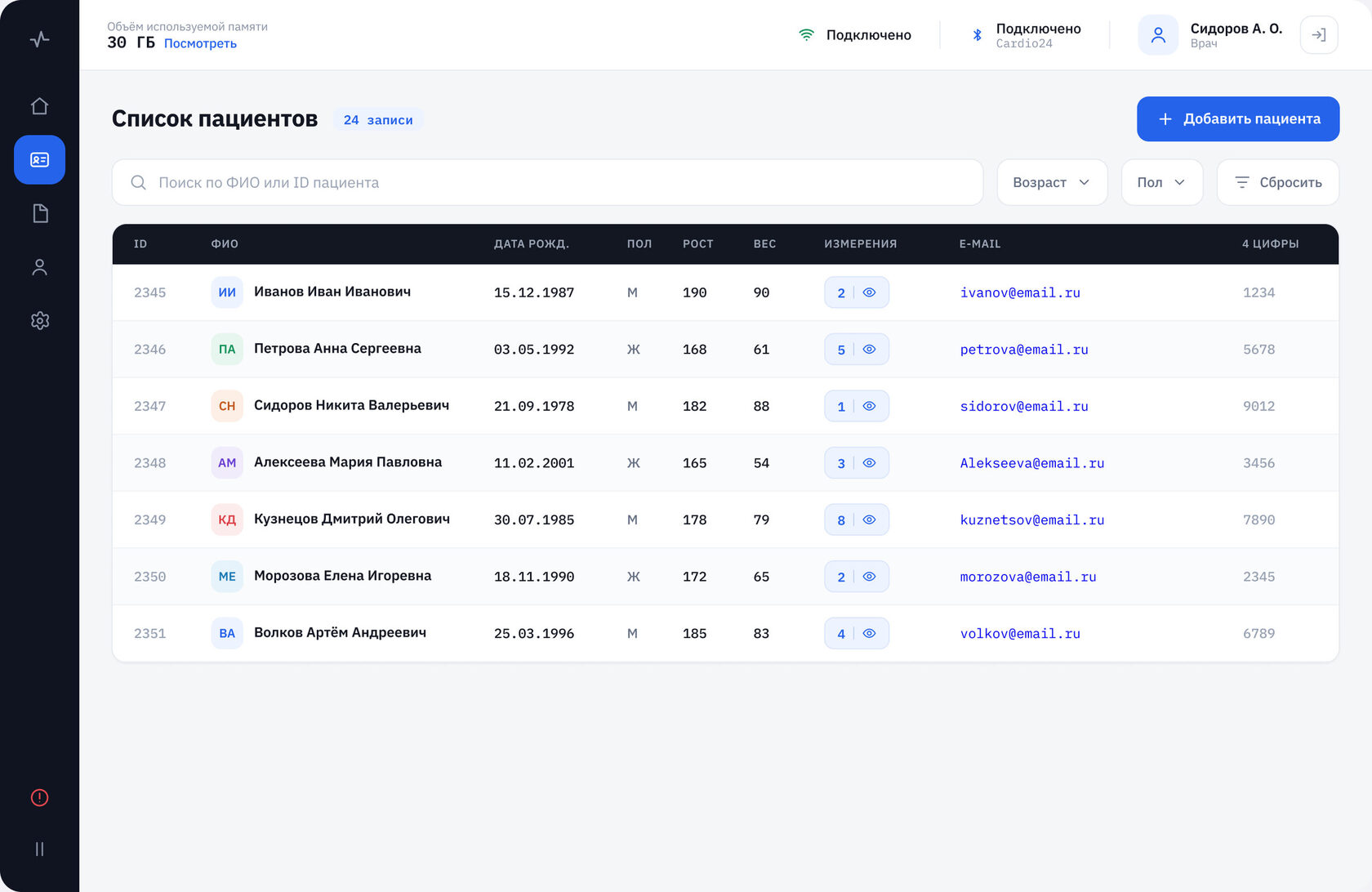Click the Bluetooth Cardio24 status icon
Viewport: 1372px width, 892px height.
[x=977, y=34]
